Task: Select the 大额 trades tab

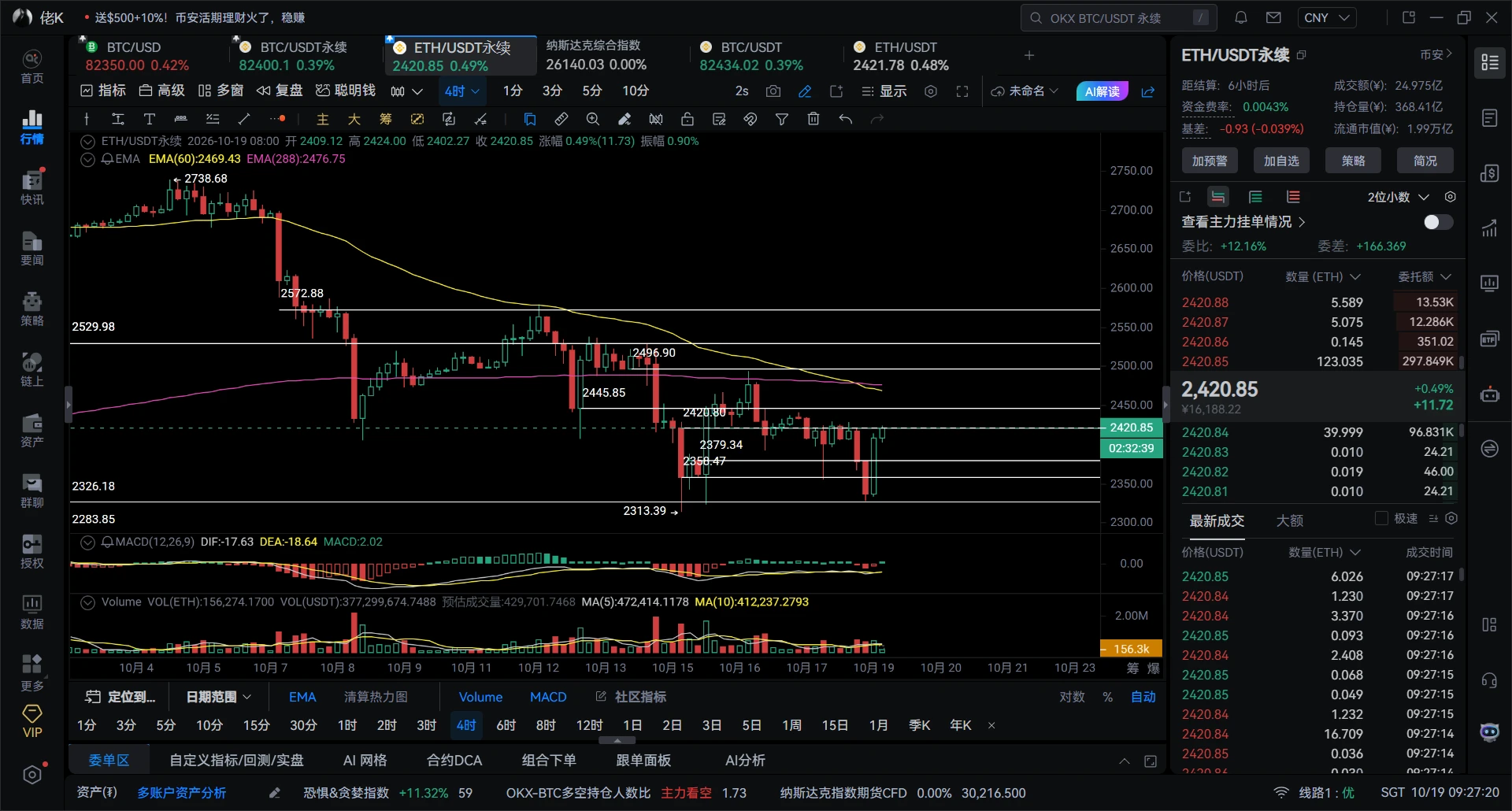Action: pos(1289,520)
